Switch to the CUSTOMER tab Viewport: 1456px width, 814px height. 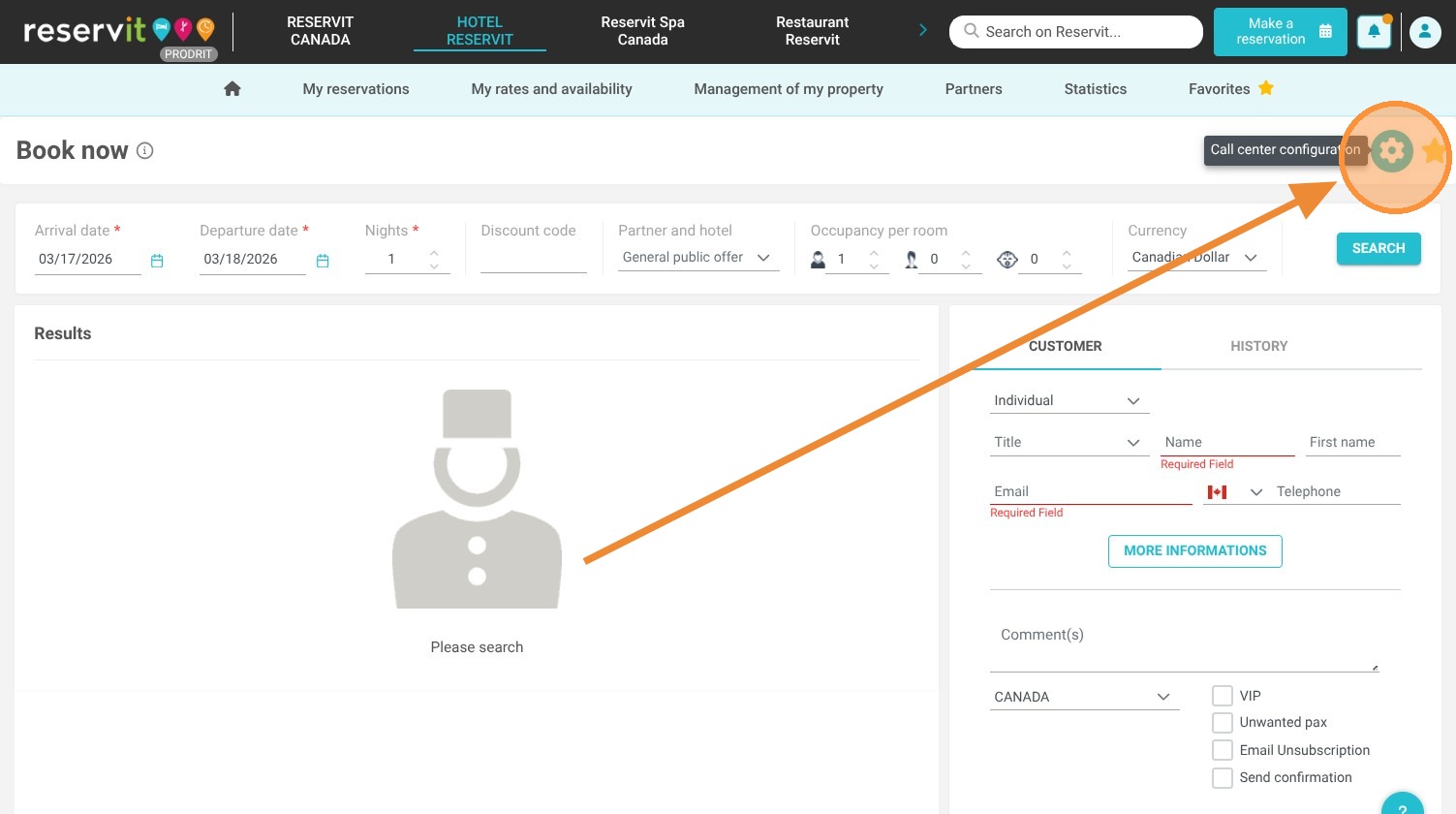pos(1066,346)
